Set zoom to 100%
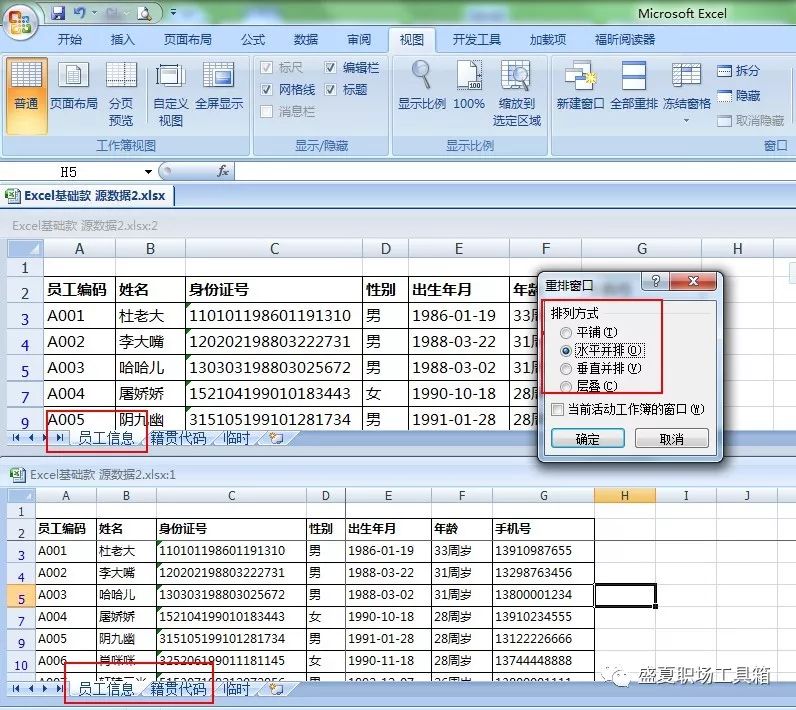Image resolution: width=796 pixels, height=710 pixels. point(469,85)
